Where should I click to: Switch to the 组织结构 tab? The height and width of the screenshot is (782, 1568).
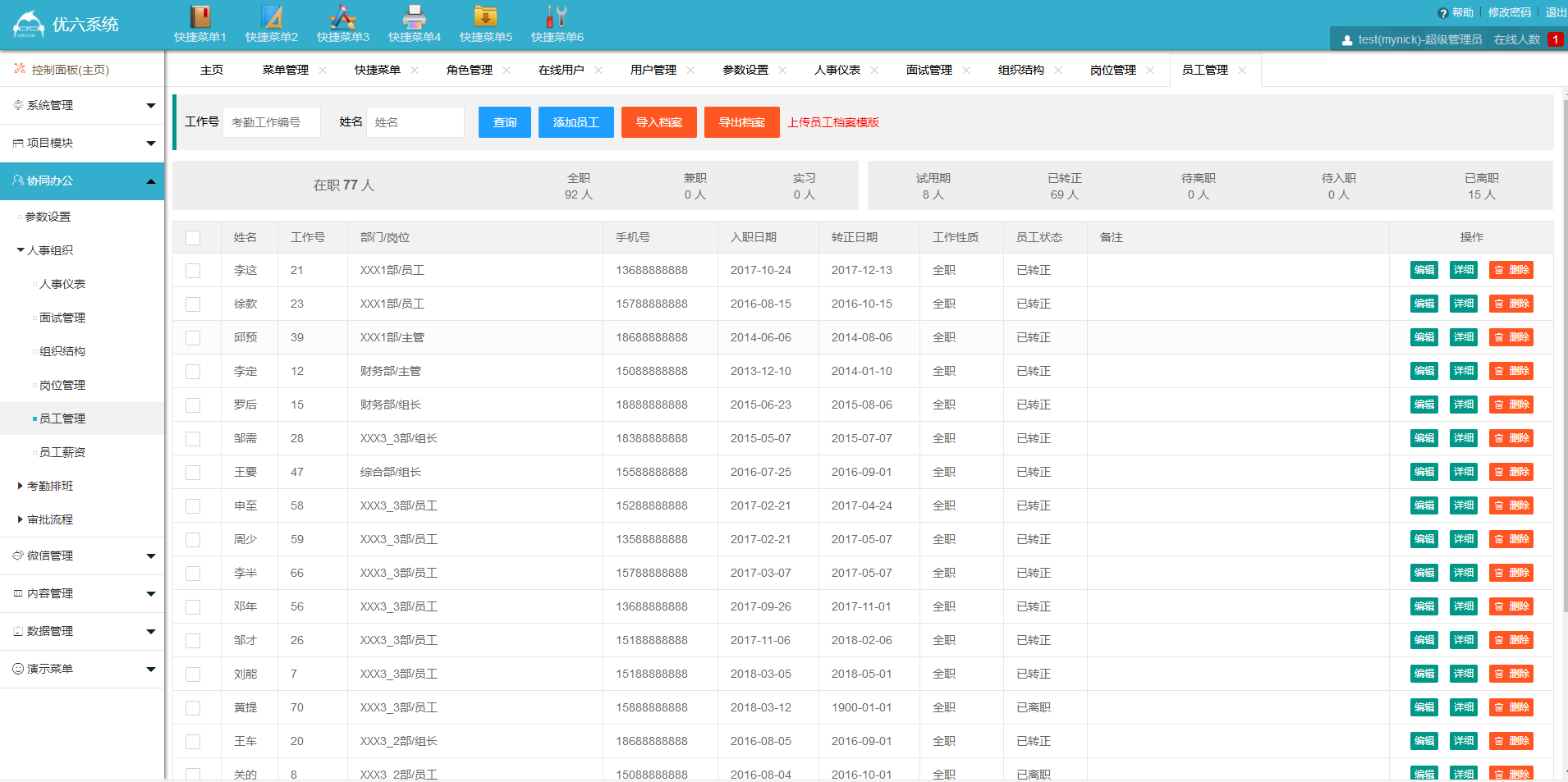[x=1021, y=70]
